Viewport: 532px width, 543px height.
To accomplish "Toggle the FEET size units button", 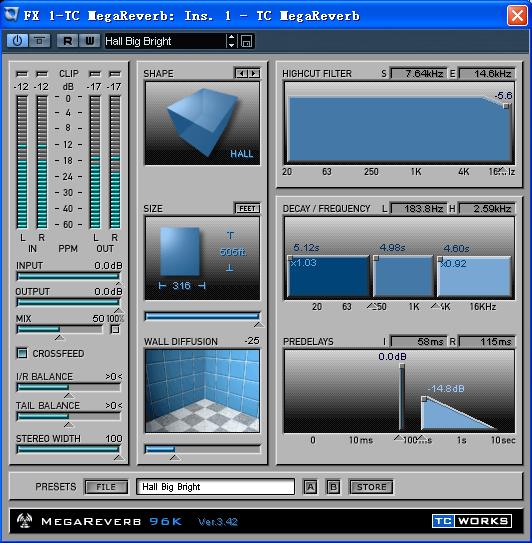I will (247, 208).
